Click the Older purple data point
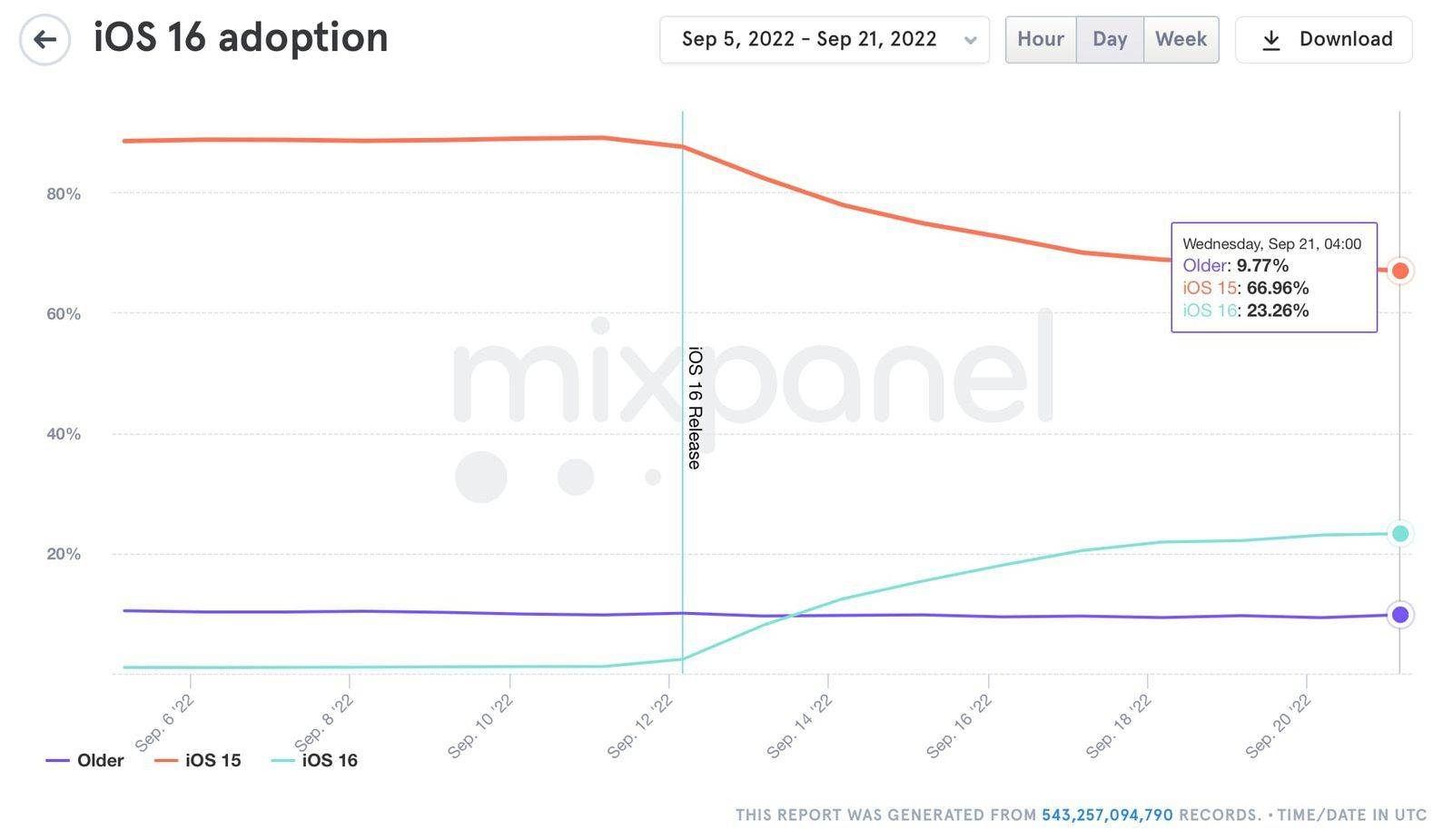1453x840 pixels. [1400, 615]
